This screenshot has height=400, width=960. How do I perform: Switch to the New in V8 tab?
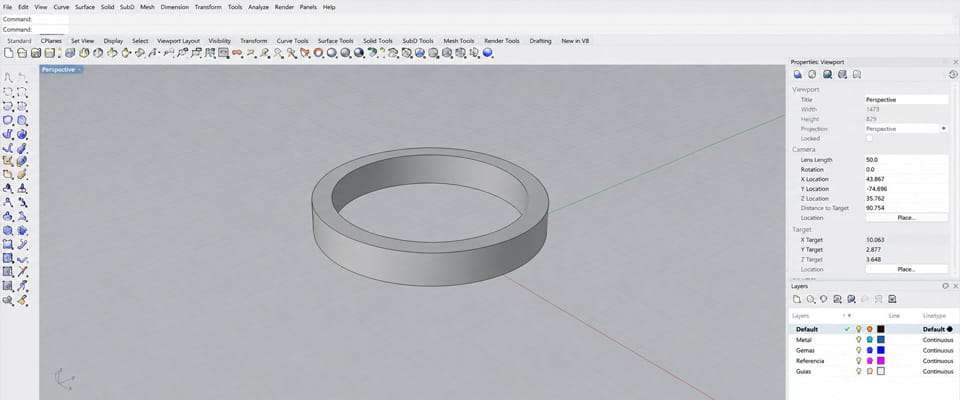pos(575,41)
